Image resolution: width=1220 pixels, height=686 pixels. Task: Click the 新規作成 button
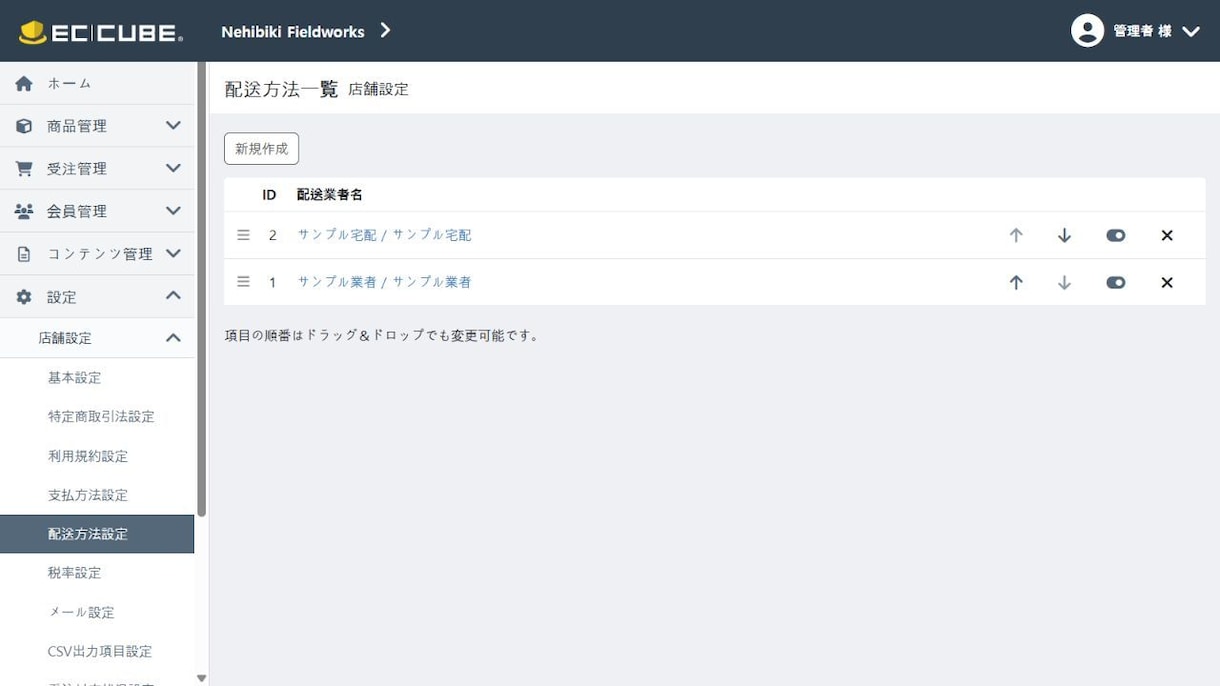261,149
